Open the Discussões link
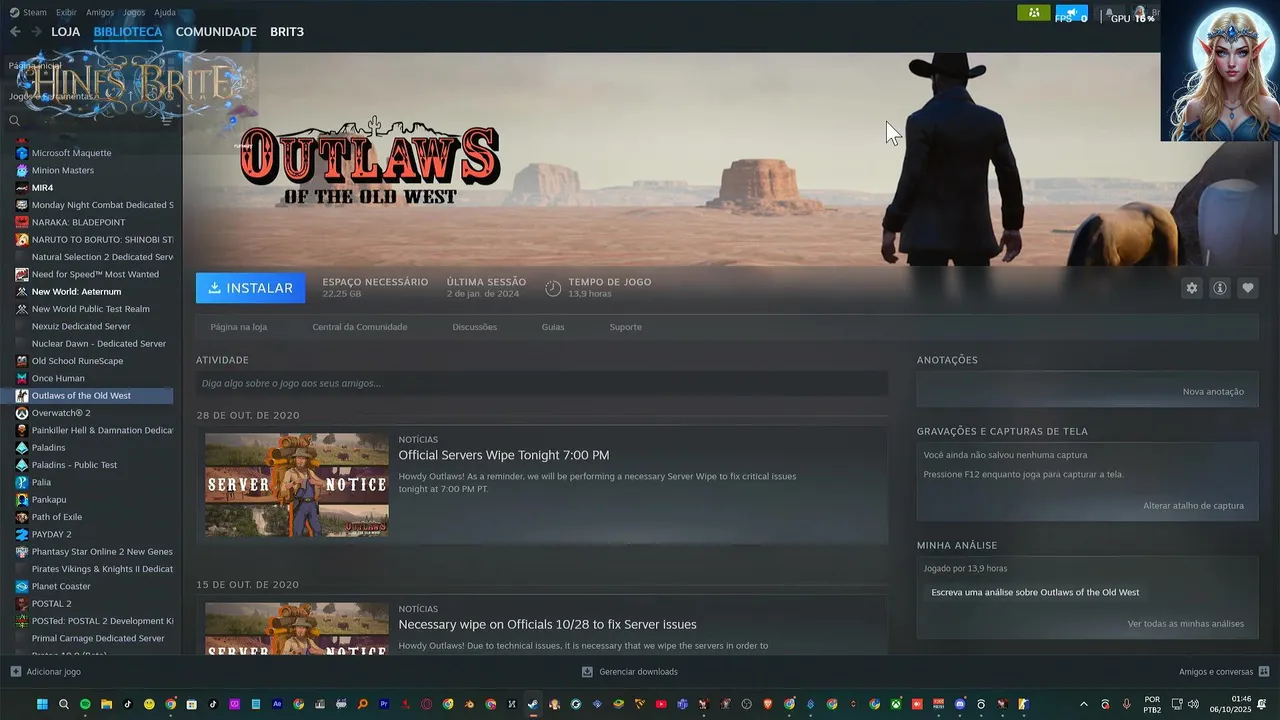 475,327
